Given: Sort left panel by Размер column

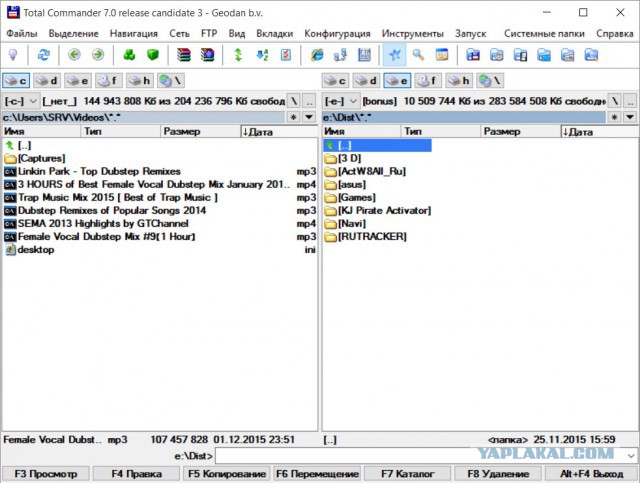Looking at the screenshot, I should tap(200, 131).
